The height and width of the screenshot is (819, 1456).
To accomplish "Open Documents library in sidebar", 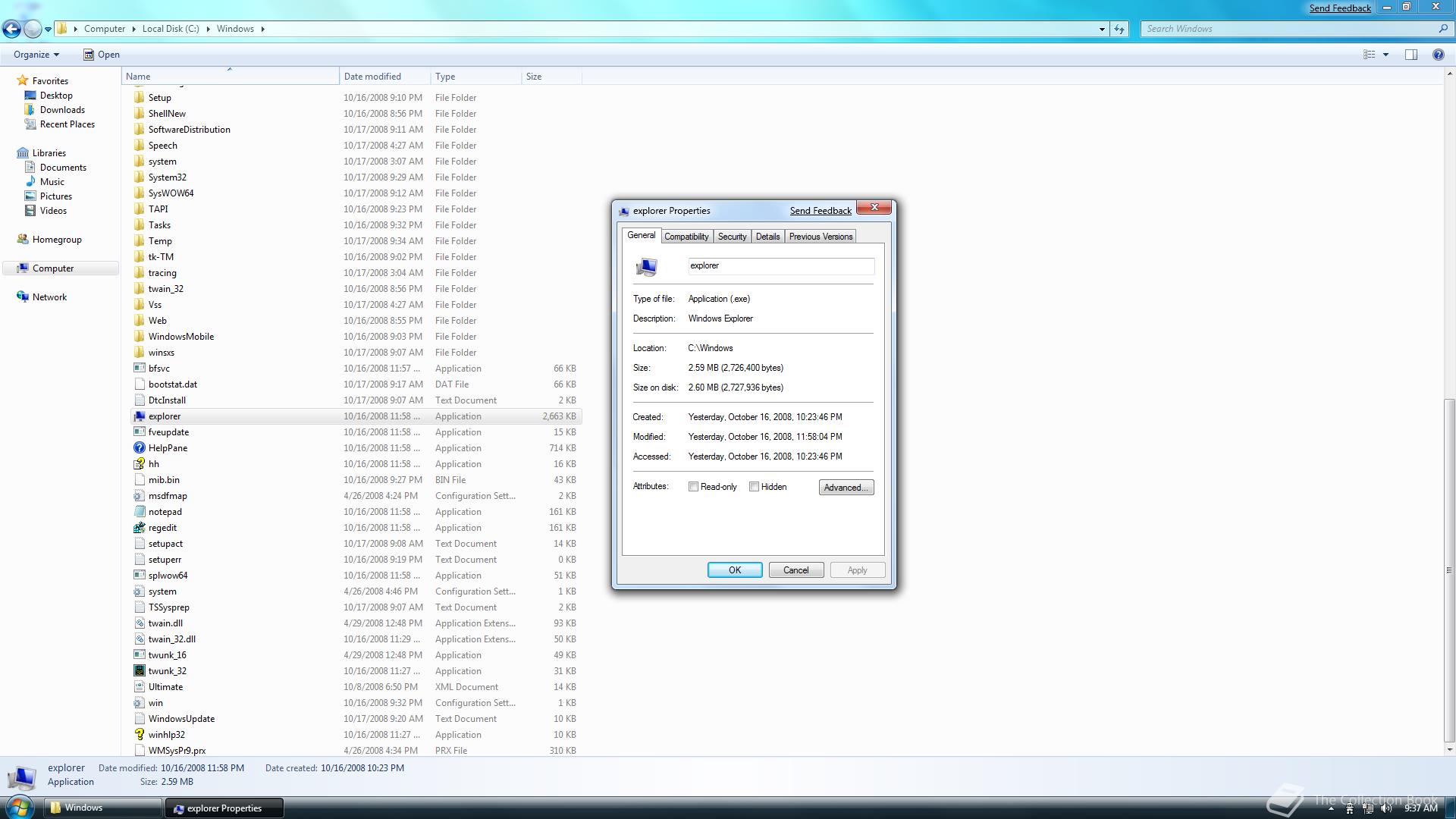I will [x=63, y=168].
